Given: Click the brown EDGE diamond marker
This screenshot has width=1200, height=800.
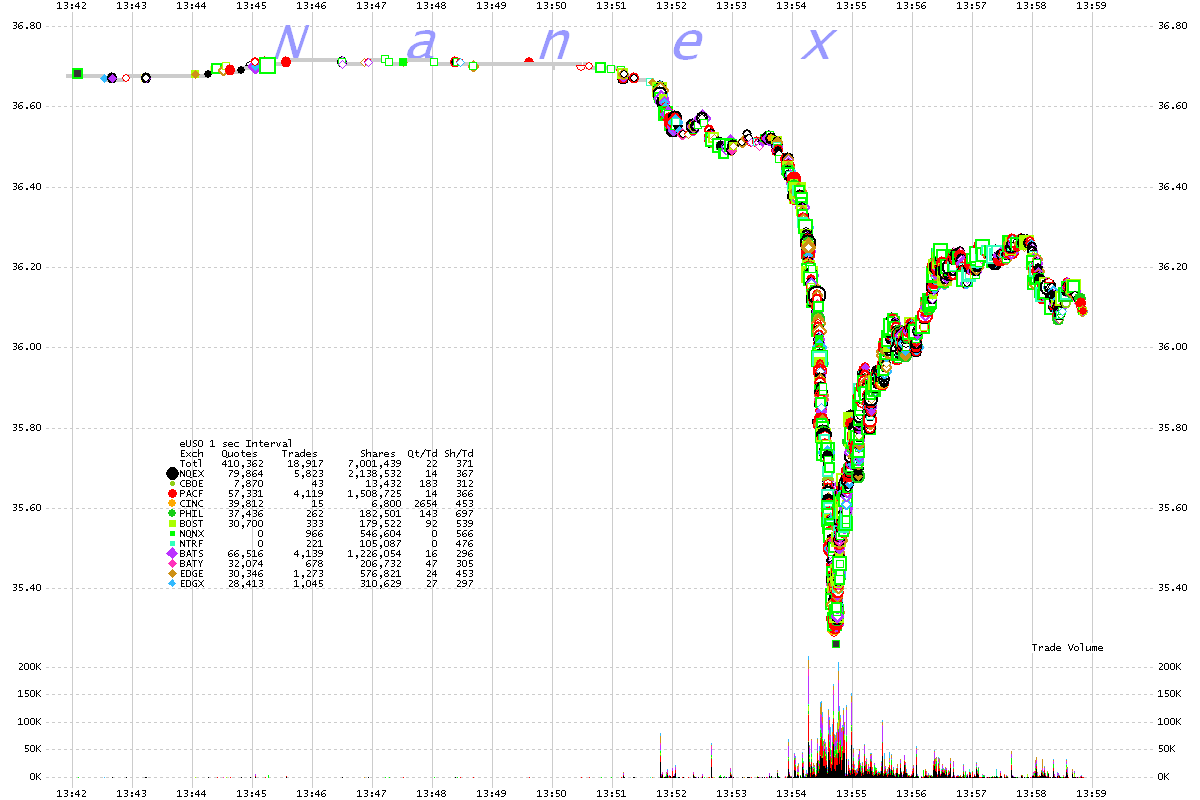Looking at the screenshot, I should click(x=172, y=573).
